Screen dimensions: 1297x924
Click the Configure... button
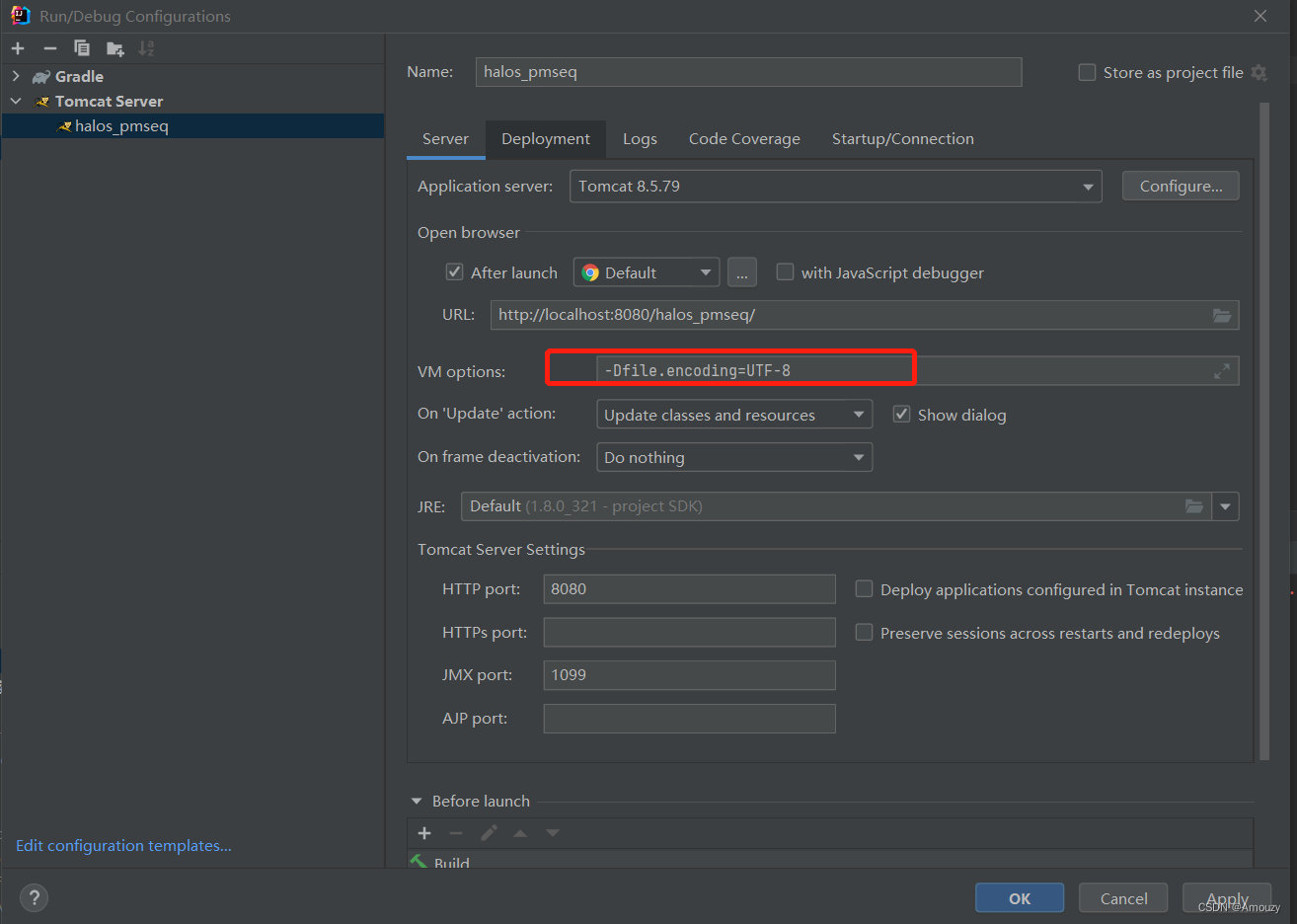[1181, 186]
